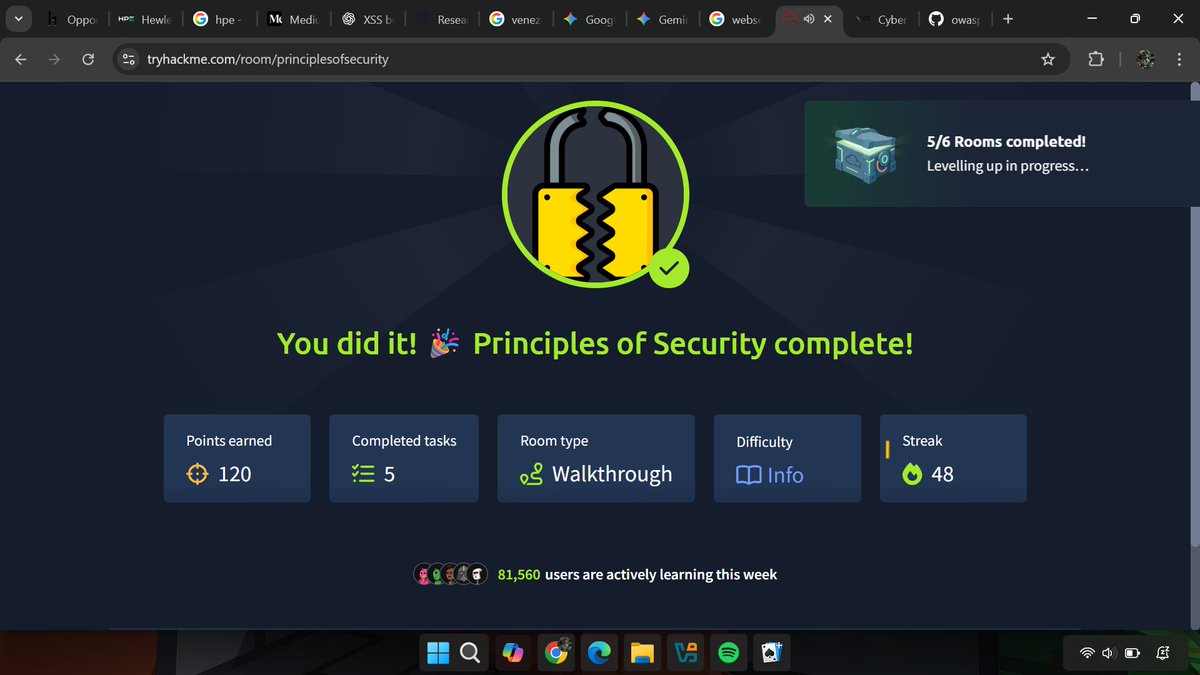
Task: Open Spotify from the taskbar
Action: tap(728, 653)
